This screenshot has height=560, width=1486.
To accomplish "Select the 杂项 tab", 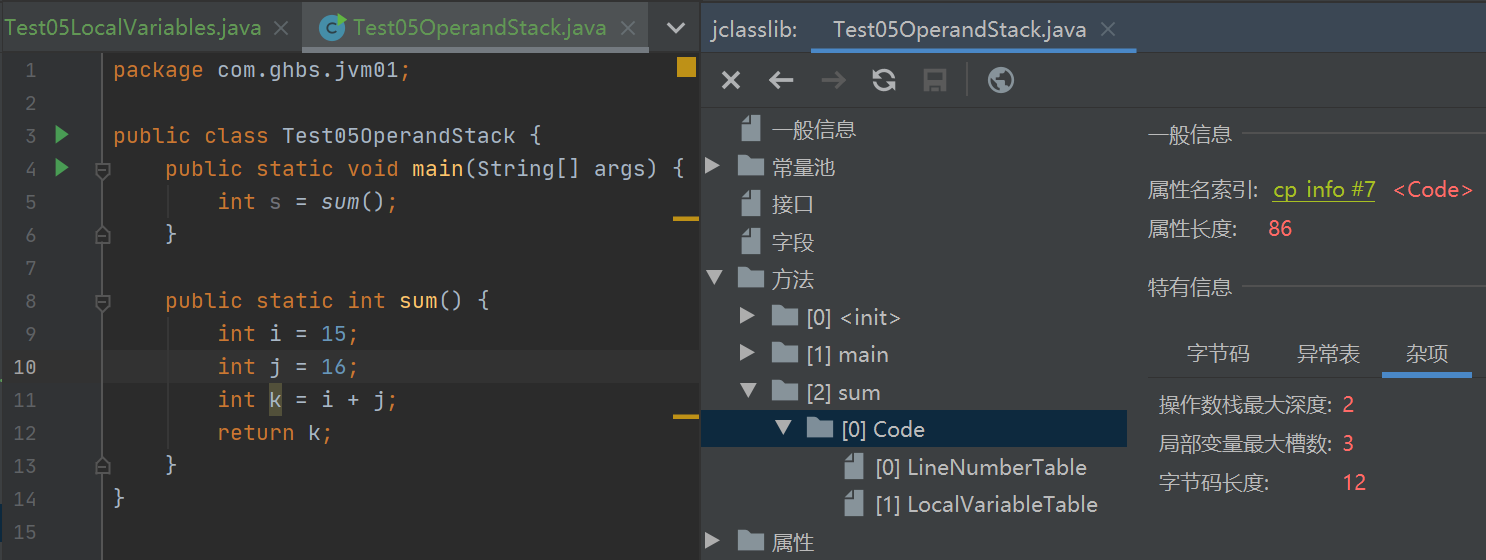I will [1427, 354].
